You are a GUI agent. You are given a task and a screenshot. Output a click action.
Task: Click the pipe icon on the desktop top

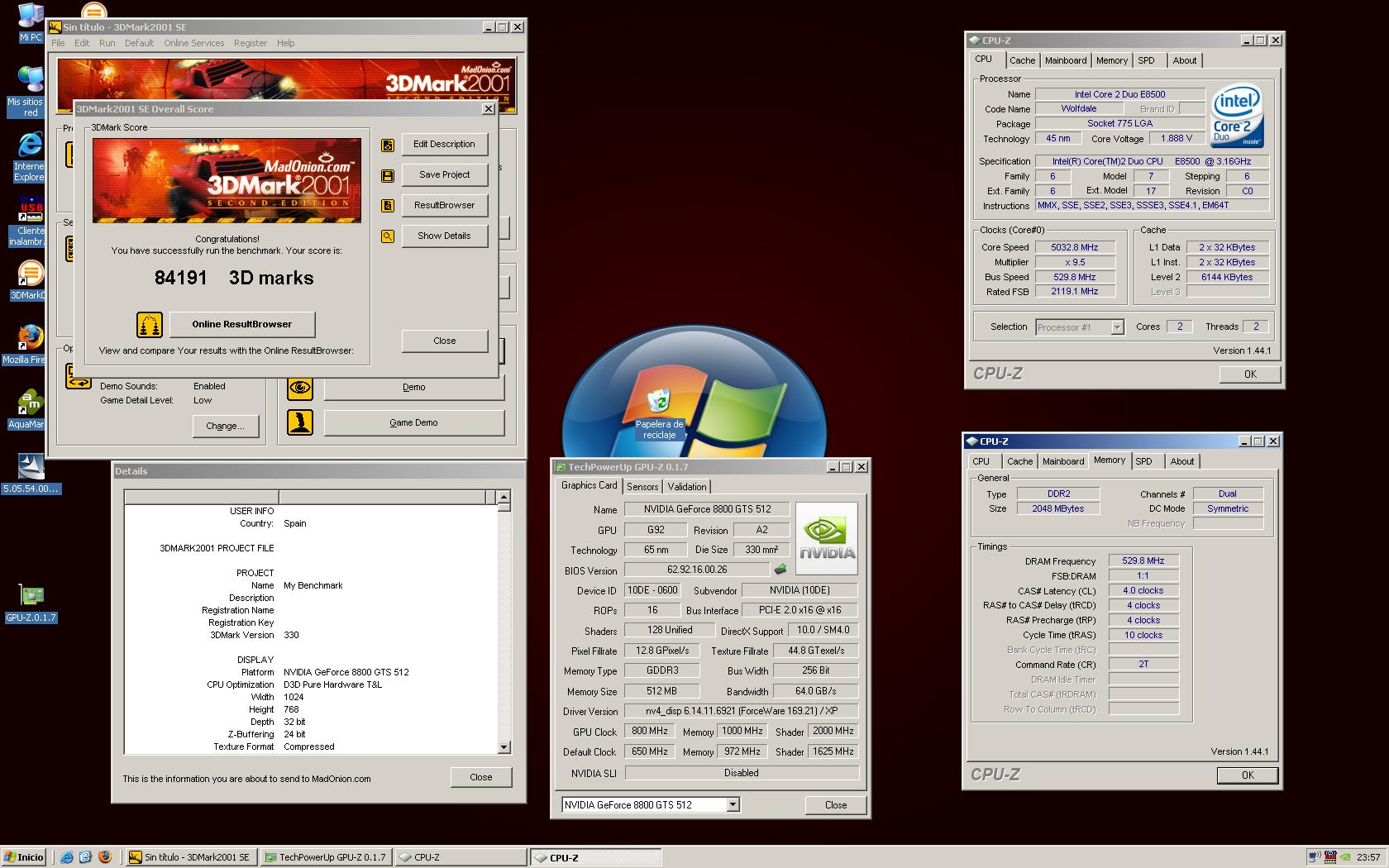coord(94,10)
